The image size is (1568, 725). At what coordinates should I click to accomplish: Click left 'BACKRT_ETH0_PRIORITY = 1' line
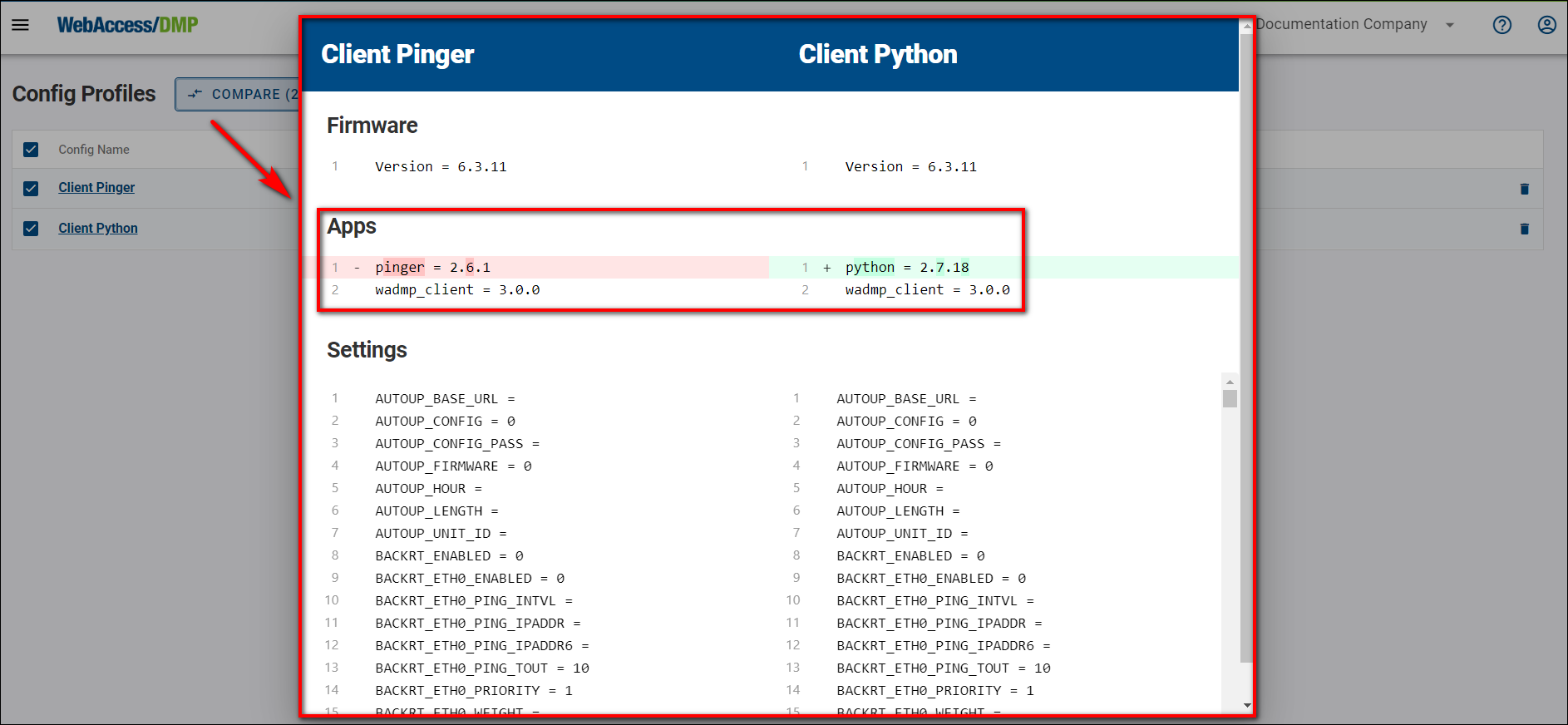click(474, 691)
